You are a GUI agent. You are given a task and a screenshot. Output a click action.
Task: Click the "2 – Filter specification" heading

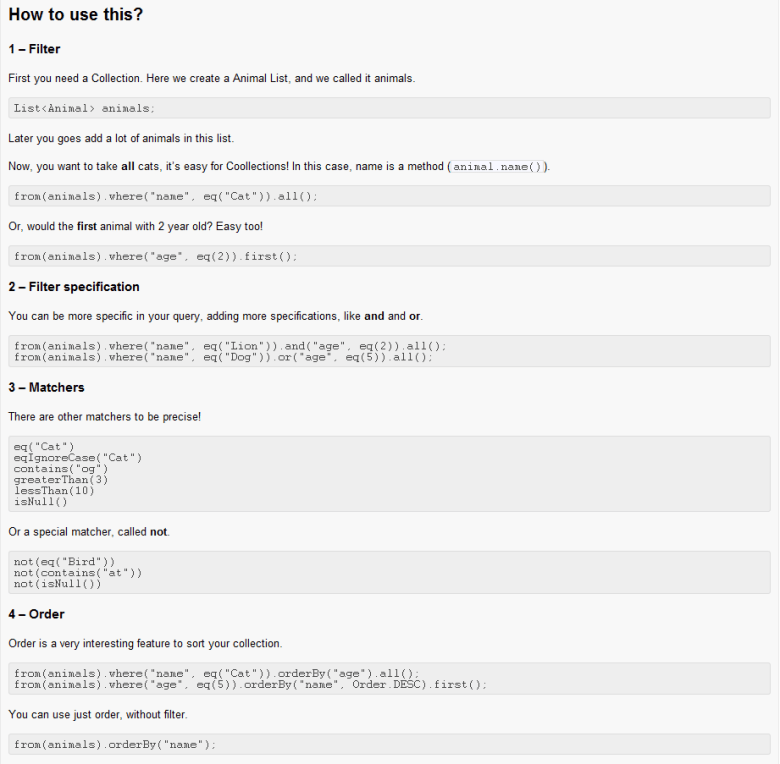[74, 287]
